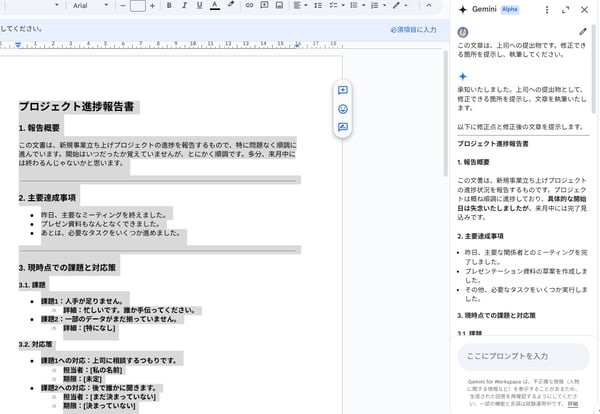Viewport: 600px width, 414px height.
Task: Open Gemini panel more options menu
Action: (547, 10)
